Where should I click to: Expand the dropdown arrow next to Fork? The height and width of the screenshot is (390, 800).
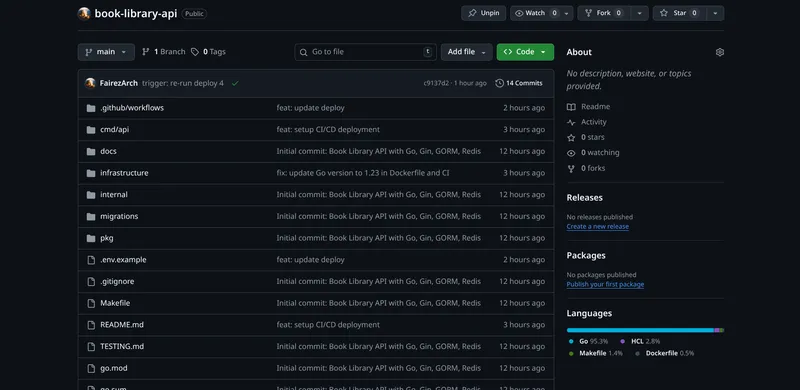click(x=639, y=13)
